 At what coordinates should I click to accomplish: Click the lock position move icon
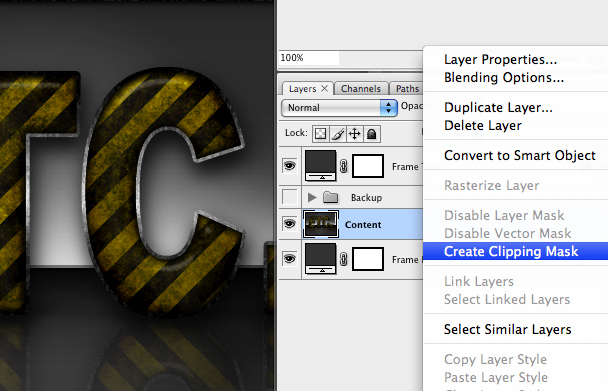[x=354, y=134]
